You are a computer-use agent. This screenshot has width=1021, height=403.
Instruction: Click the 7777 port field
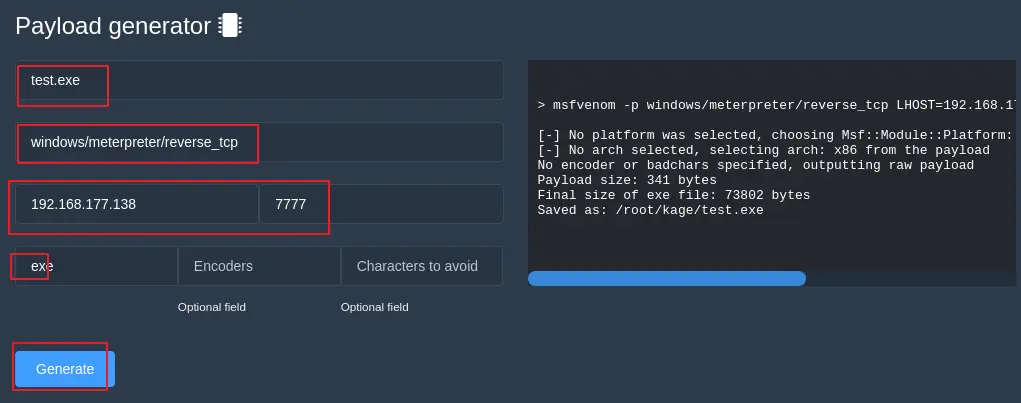pyautogui.click(x=381, y=204)
